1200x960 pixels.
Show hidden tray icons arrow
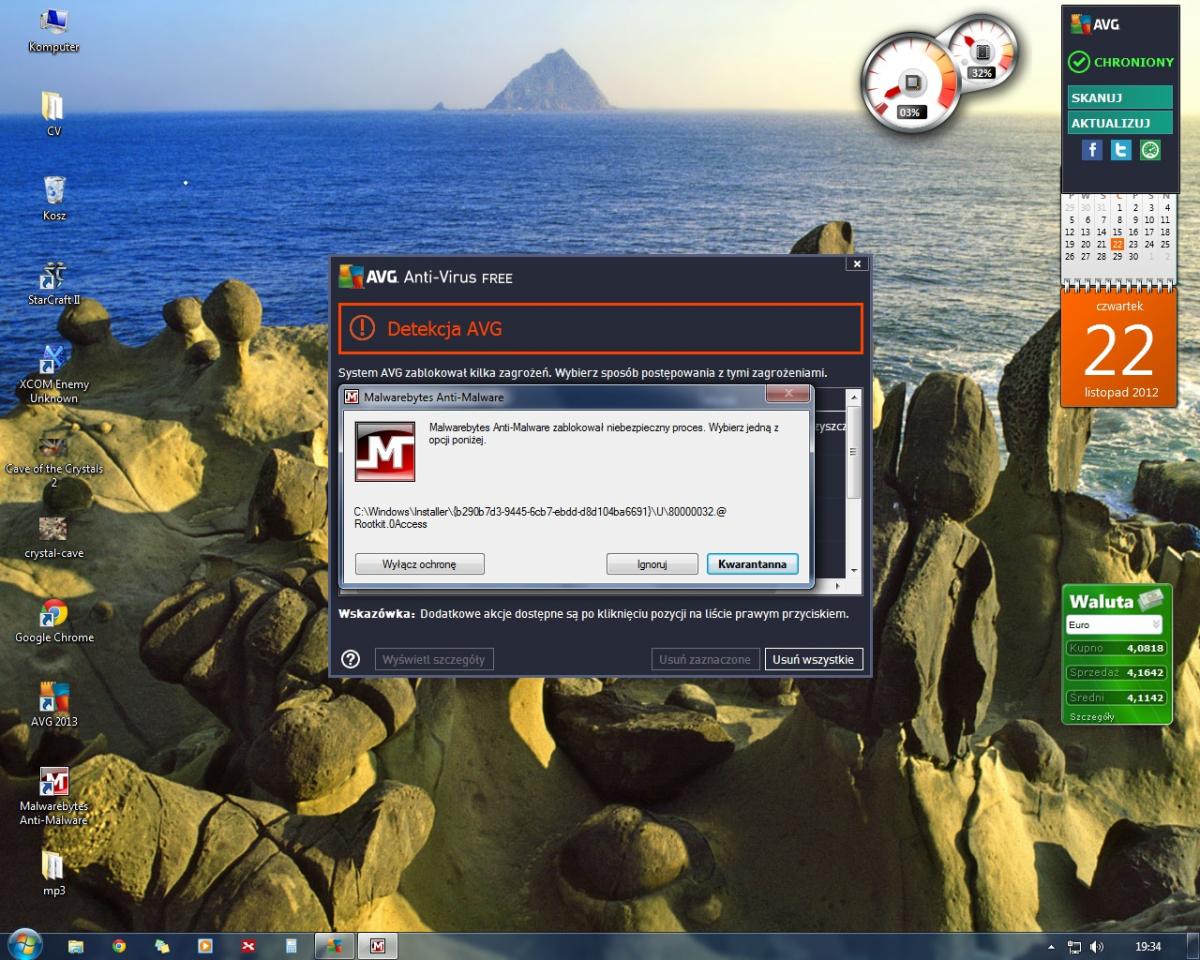(x=1051, y=946)
